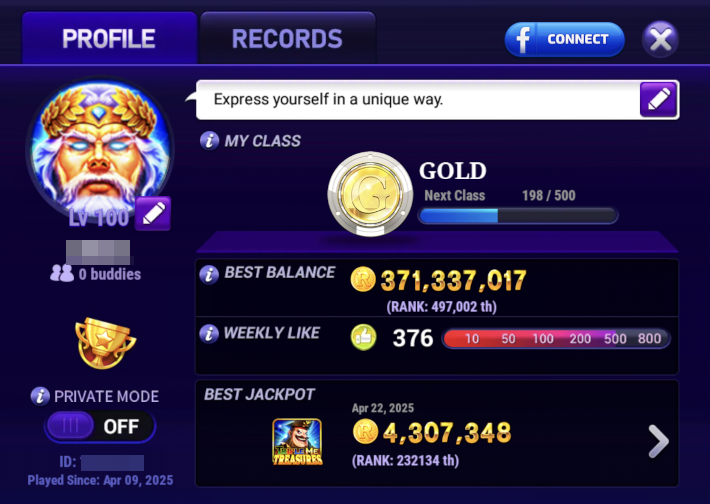Click the Private Mode info icon
This screenshot has height=504, width=710.
(x=40, y=396)
